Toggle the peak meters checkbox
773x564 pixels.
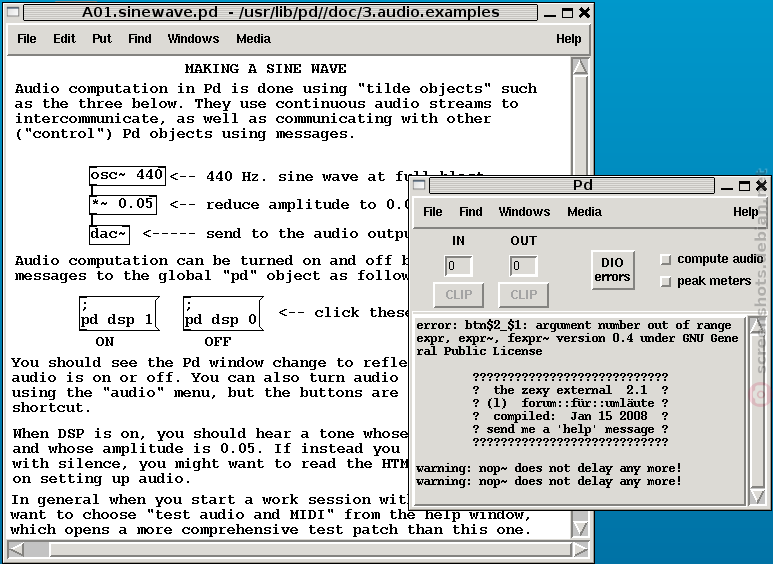click(x=666, y=281)
